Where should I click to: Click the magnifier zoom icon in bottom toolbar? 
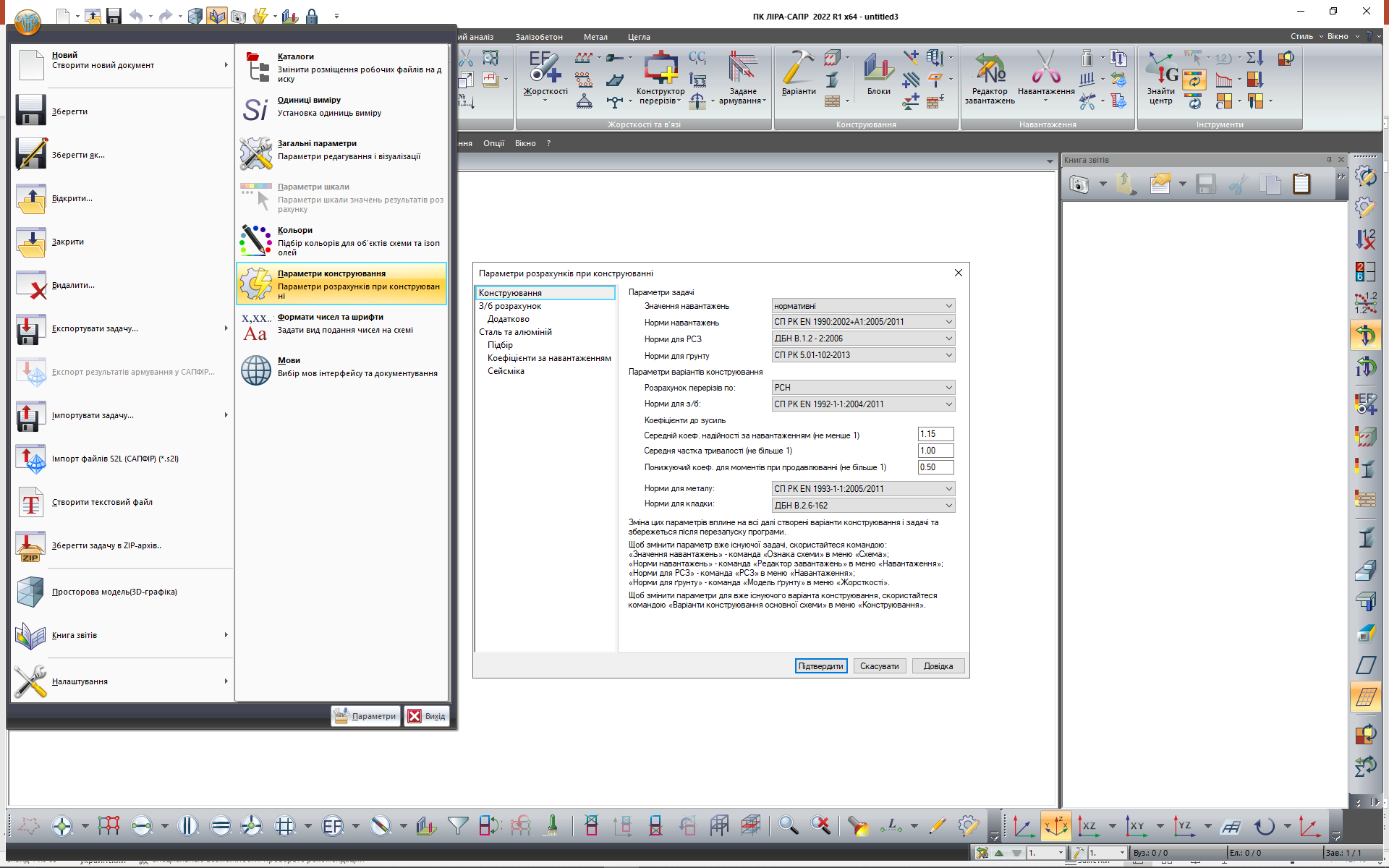pyautogui.click(x=788, y=825)
